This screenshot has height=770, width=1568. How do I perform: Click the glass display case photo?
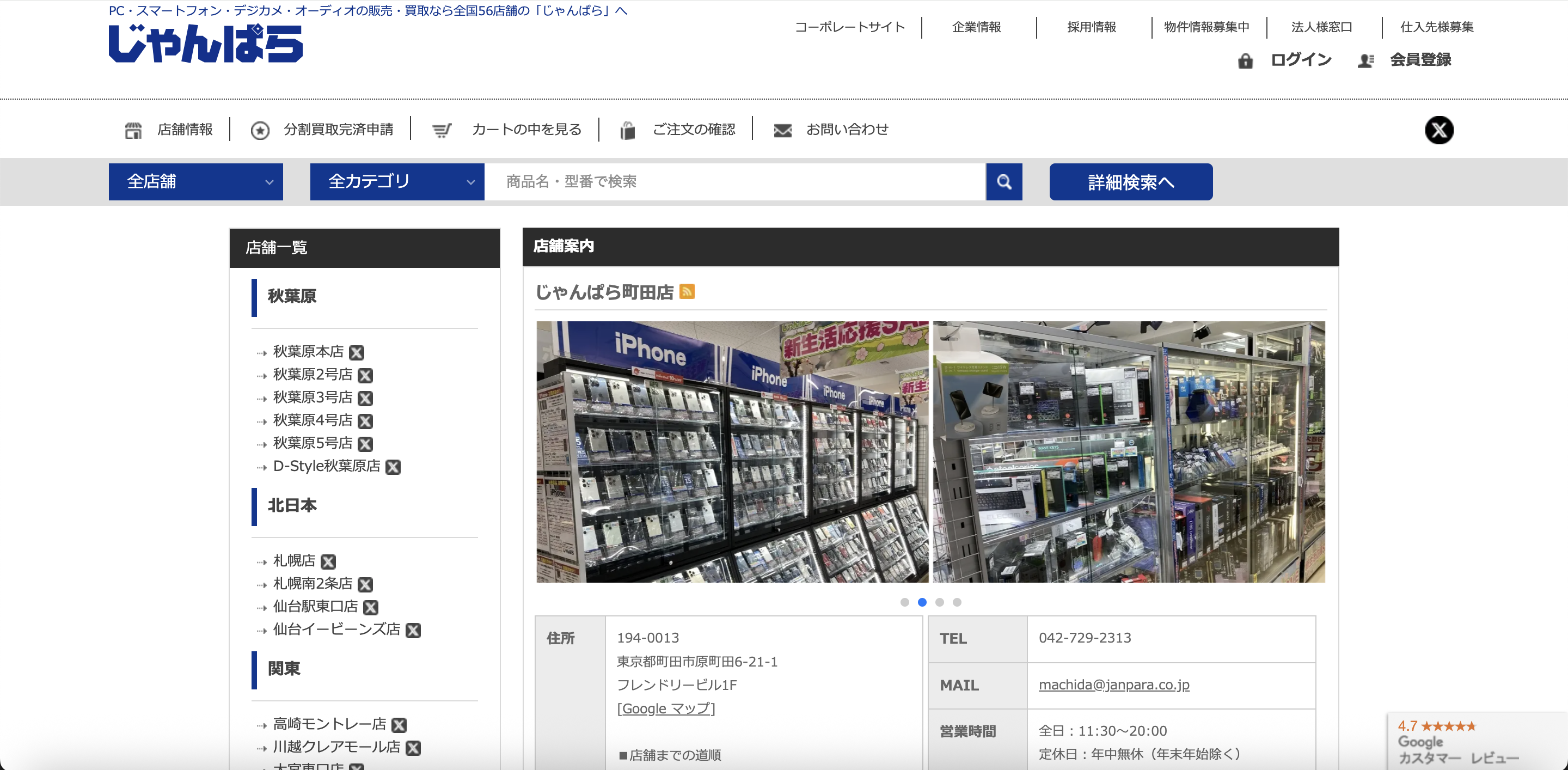click(1129, 451)
